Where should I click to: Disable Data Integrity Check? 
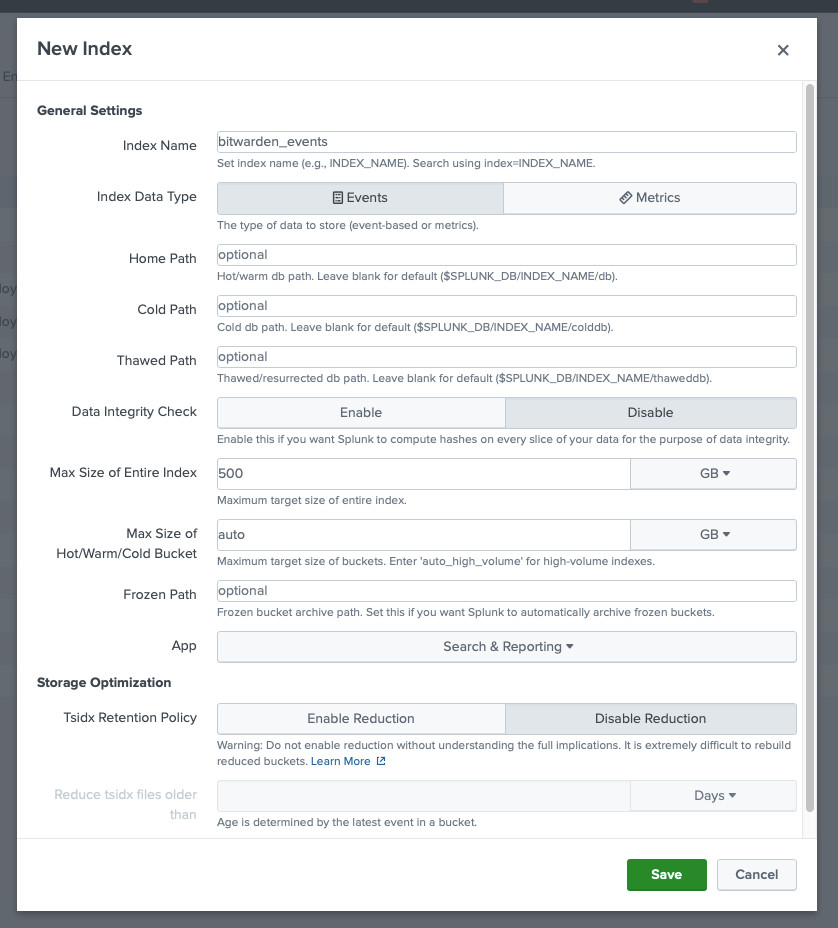coord(650,413)
